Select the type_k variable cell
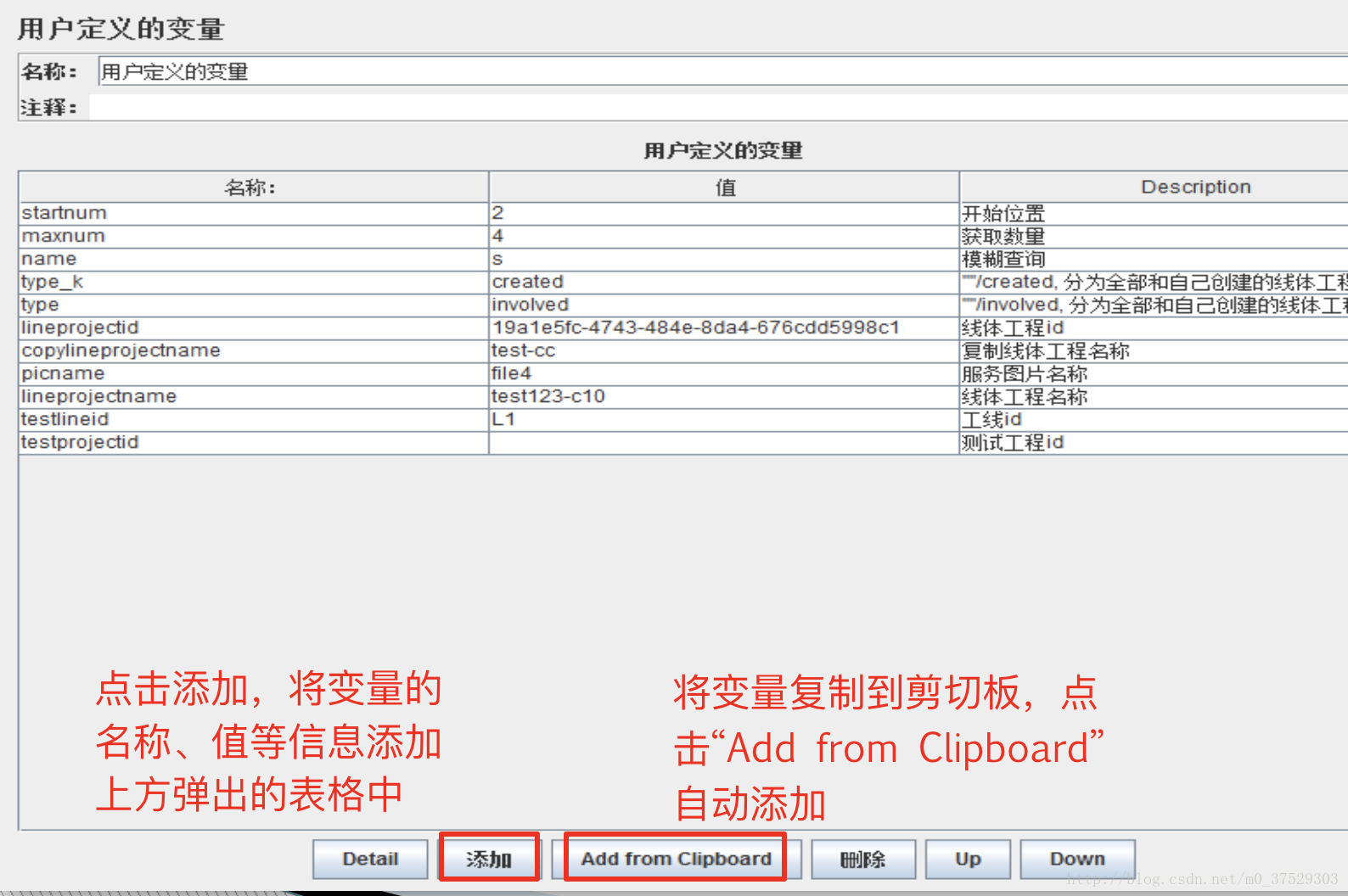 point(253,282)
